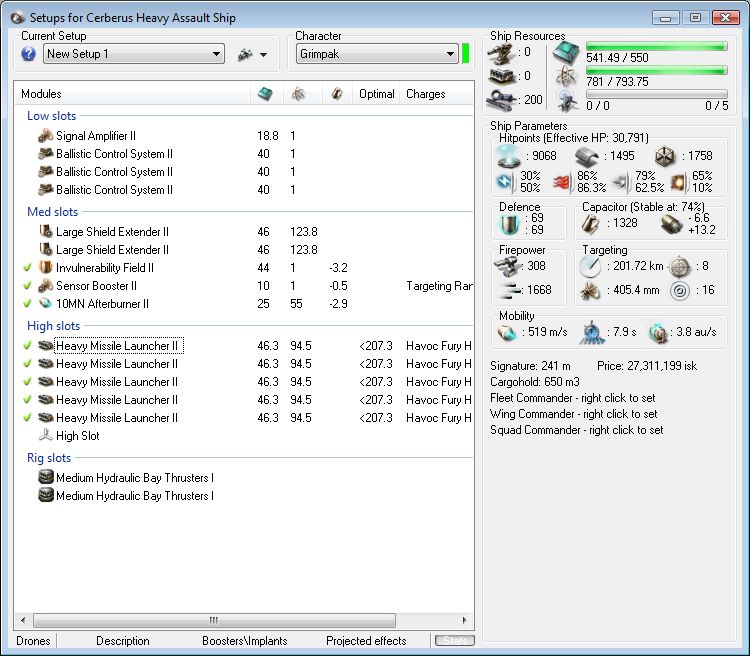
Task: Toggle fifth Heavy Missile Launcher II checkmark
Action: 27,418
